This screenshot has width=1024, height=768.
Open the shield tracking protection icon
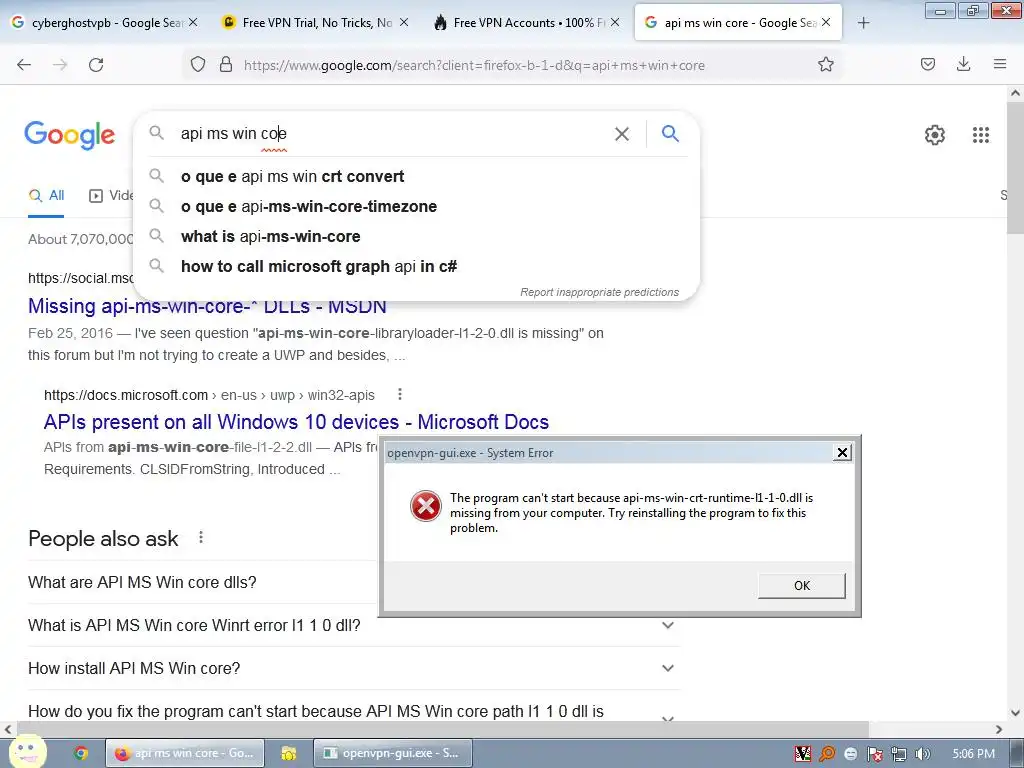click(198, 64)
